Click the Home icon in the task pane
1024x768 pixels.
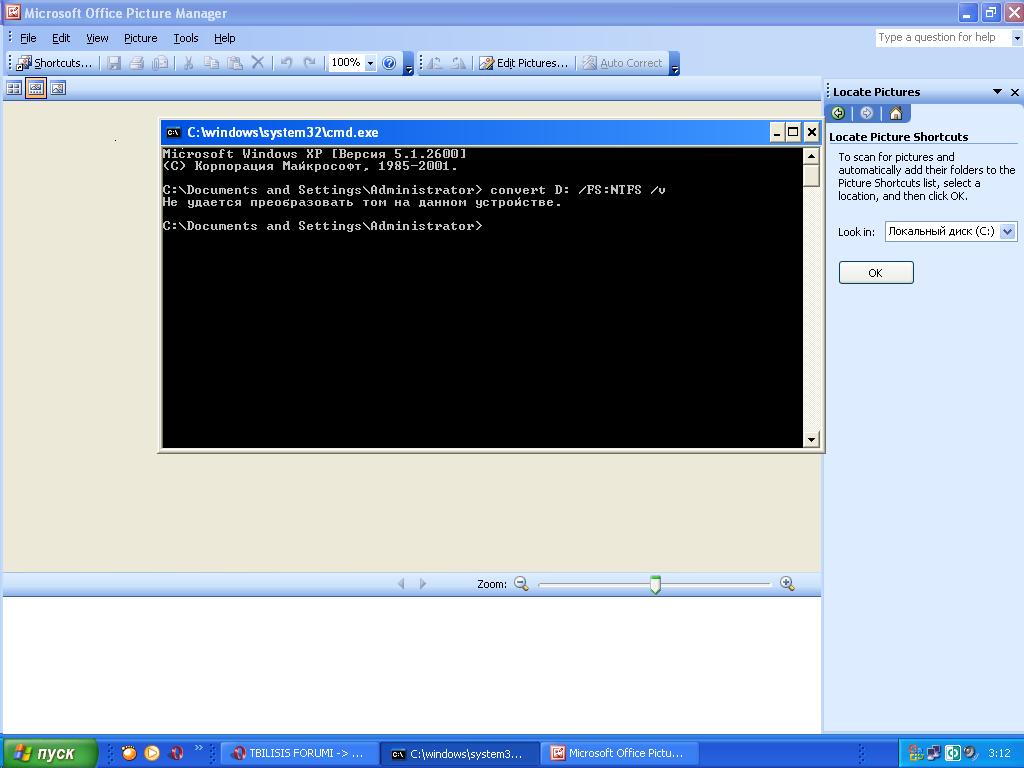[895, 113]
